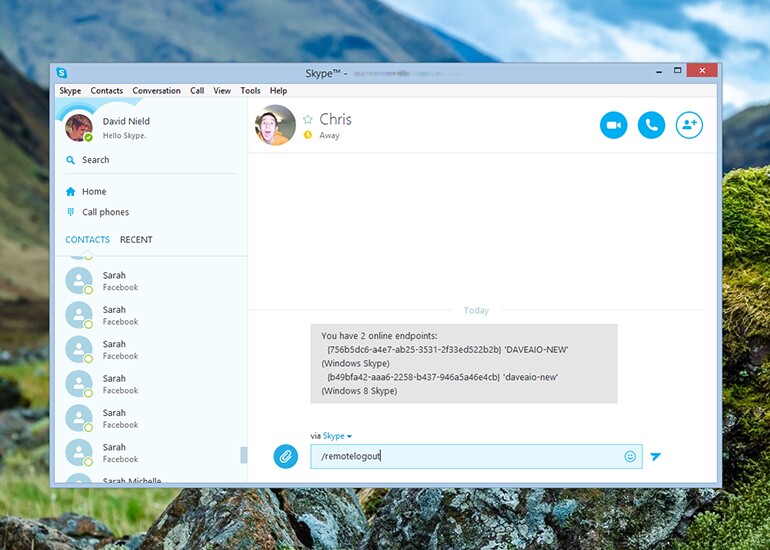Image resolution: width=770 pixels, height=550 pixels.
Task: Open the Contacts menu
Action: 107,91
